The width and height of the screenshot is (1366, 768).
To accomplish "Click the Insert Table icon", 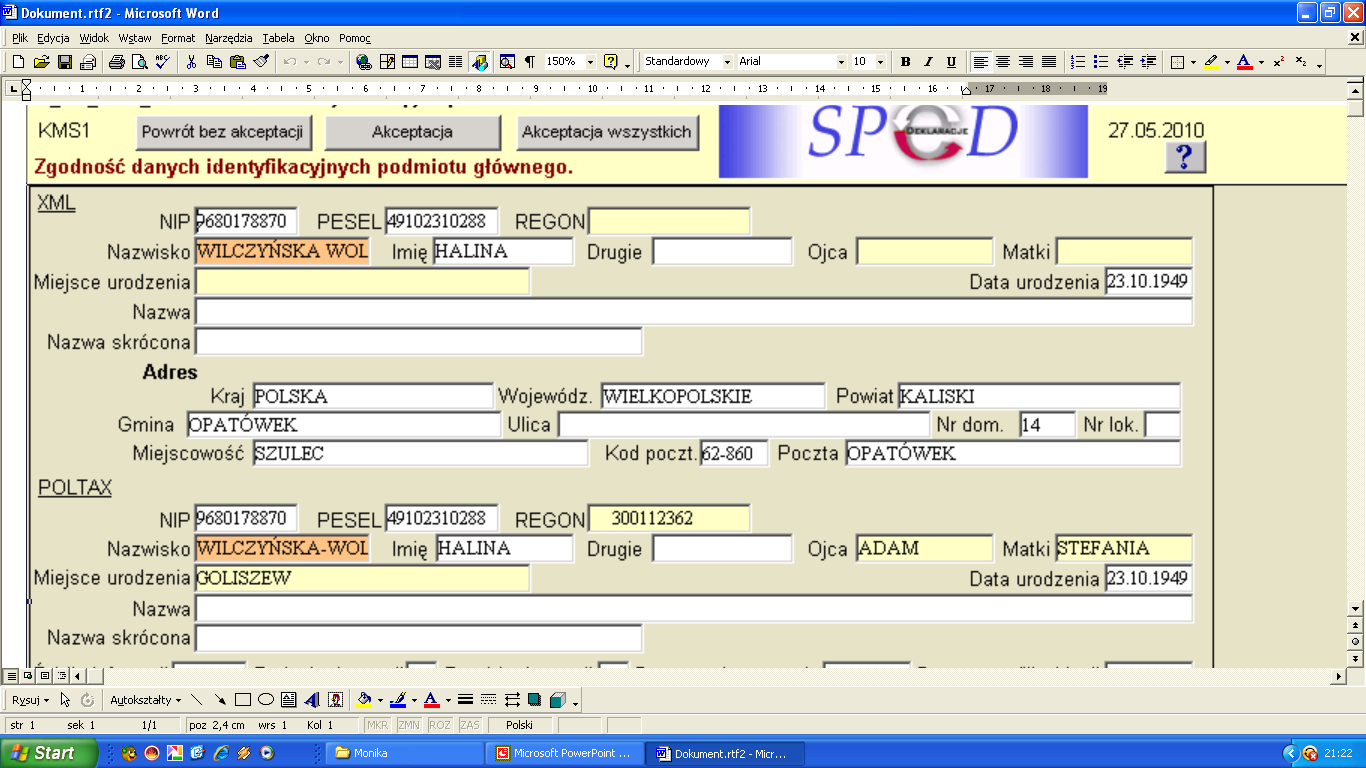I will pyautogui.click(x=410, y=62).
